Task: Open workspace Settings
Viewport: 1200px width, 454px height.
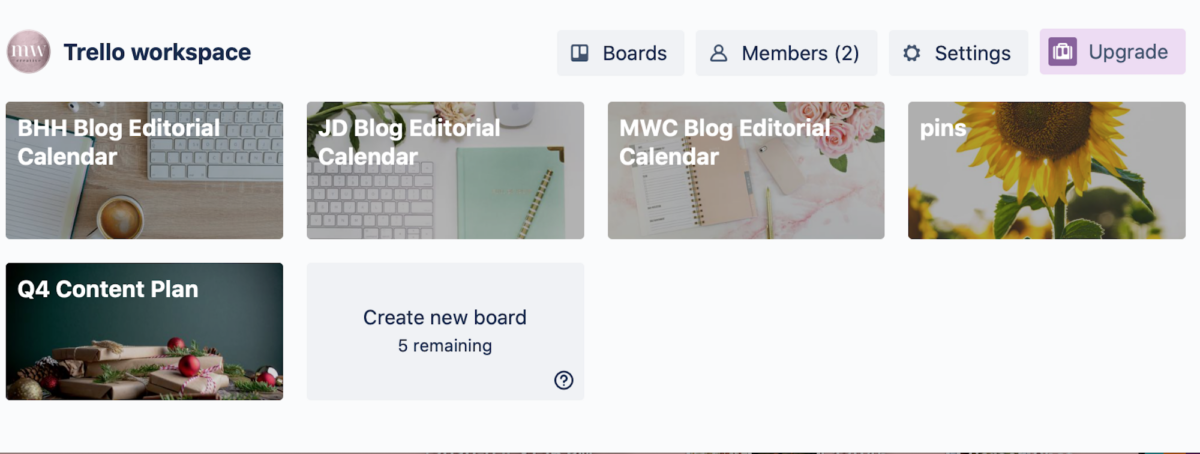Action: pos(958,53)
